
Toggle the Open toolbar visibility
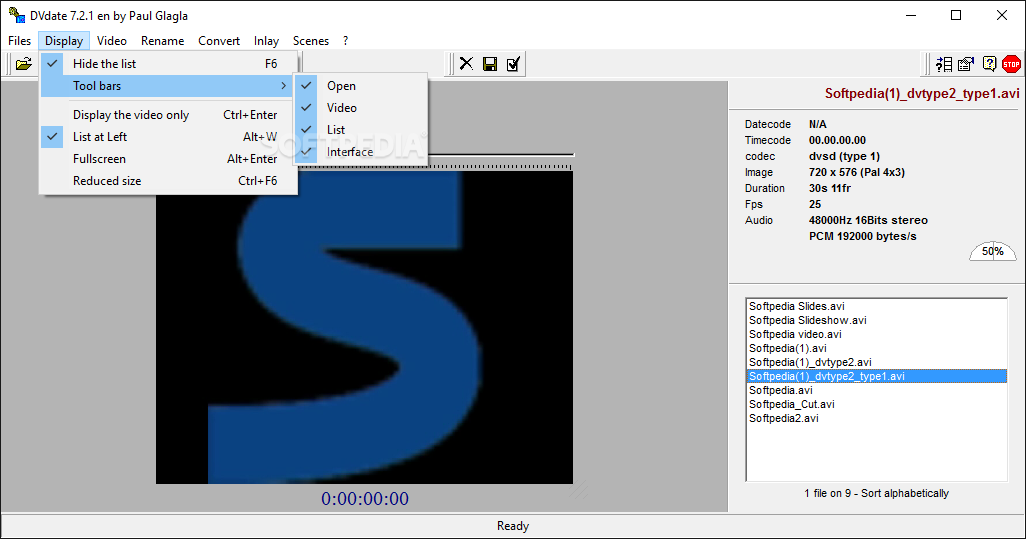coord(362,86)
